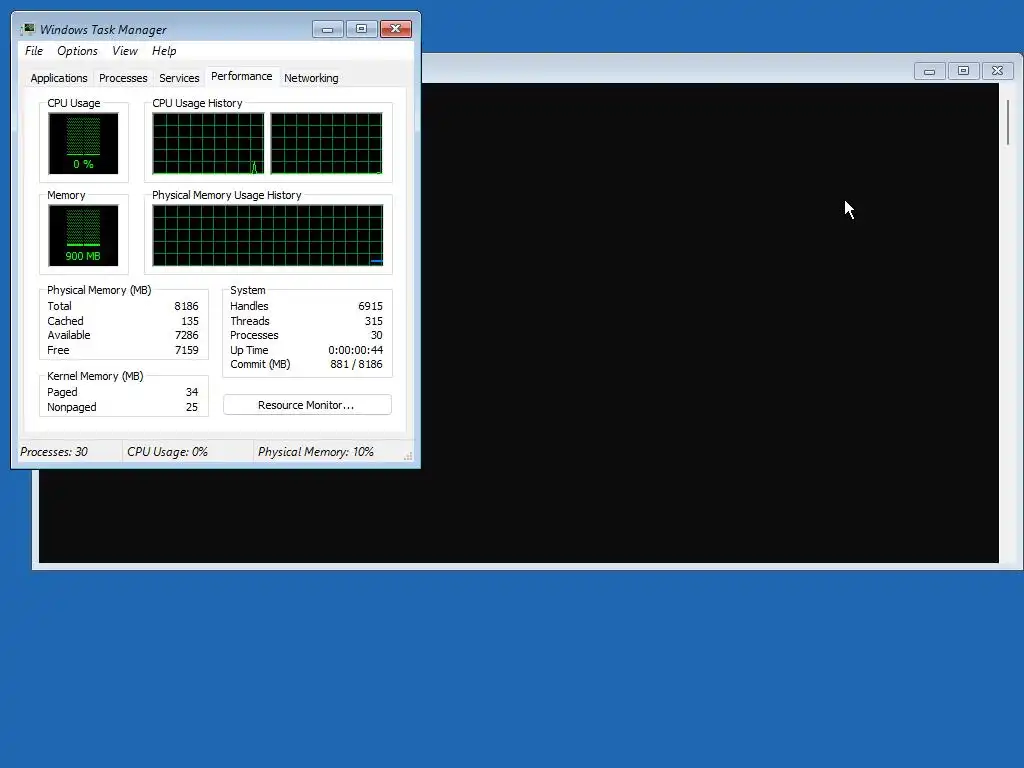Click the Total physical memory value 8186
This screenshot has width=1024, height=768.
click(x=186, y=306)
